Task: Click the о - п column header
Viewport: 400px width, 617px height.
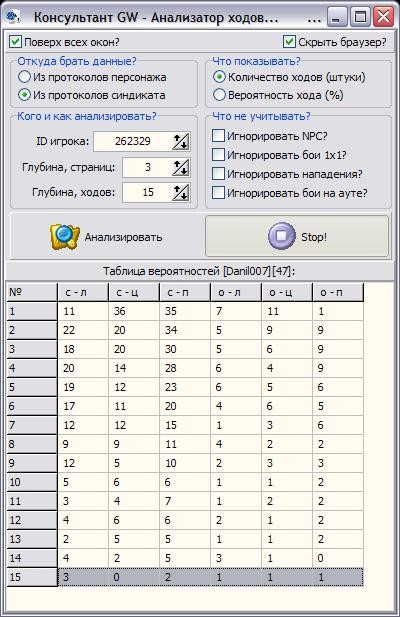Action: (x=338, y=292)
